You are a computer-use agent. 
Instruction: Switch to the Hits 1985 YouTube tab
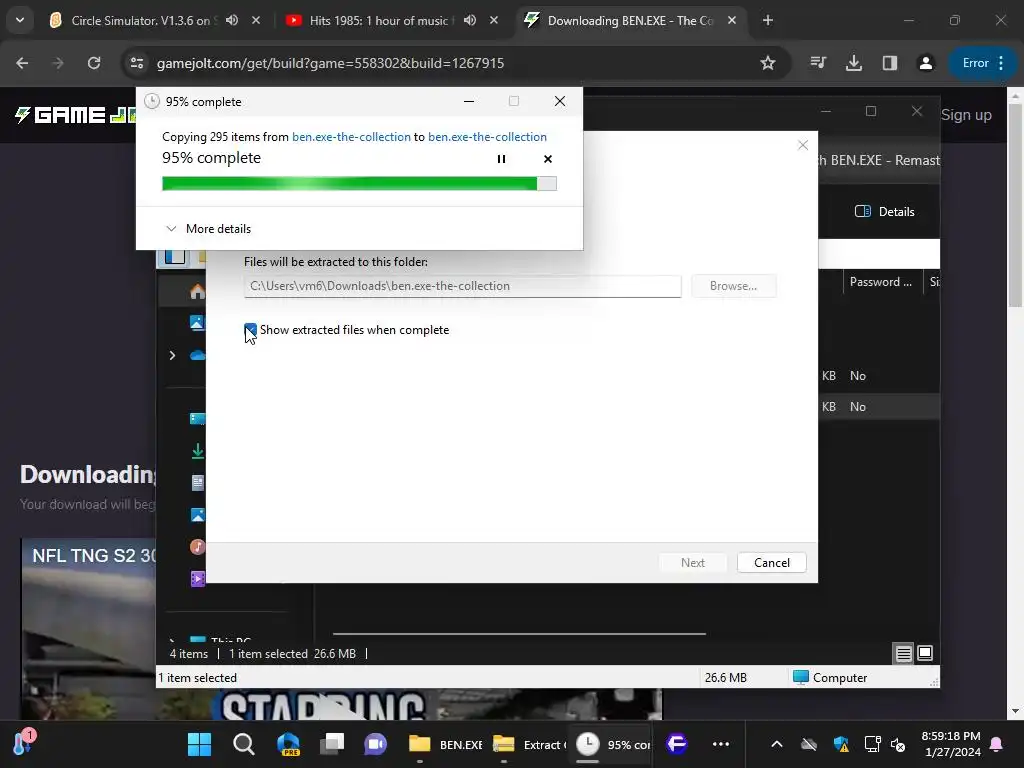point(379,20)
